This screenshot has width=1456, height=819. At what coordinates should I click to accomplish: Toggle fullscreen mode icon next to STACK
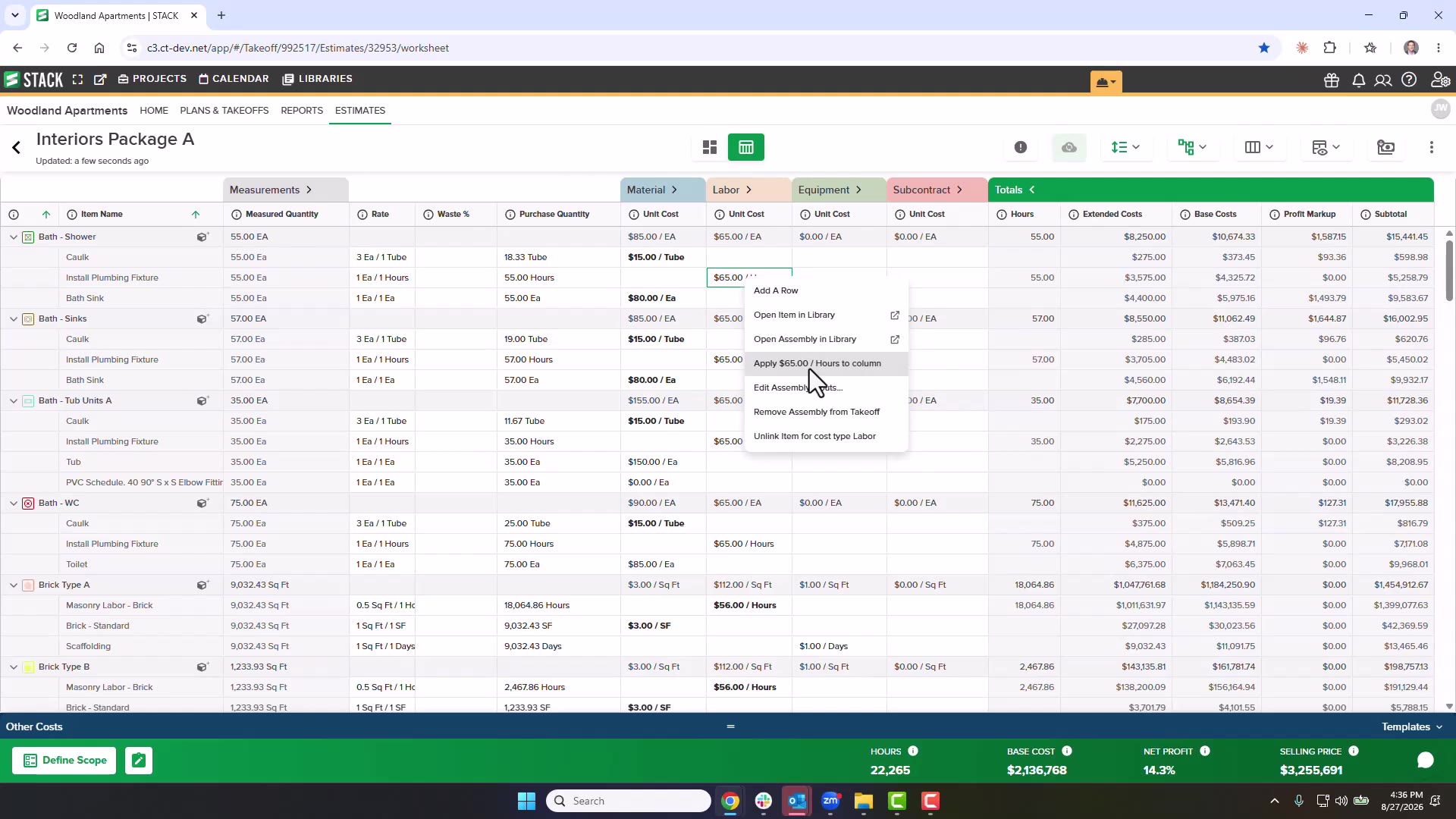[77, 79]
